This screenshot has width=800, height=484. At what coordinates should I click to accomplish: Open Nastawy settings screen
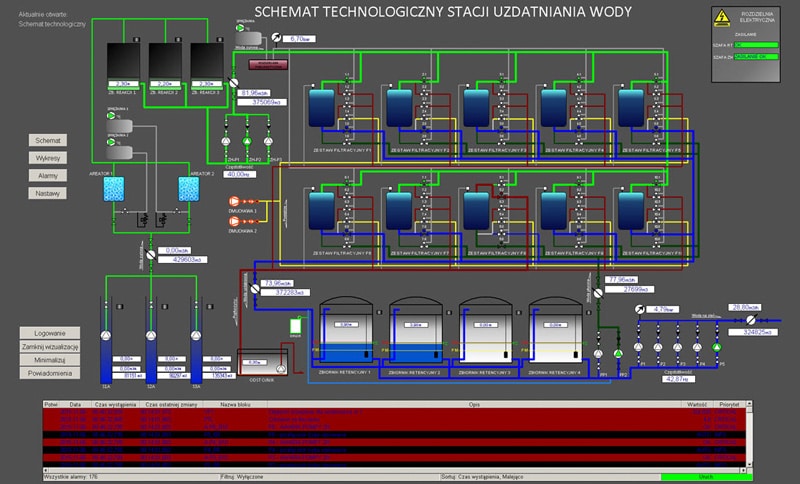click(47, 193)
